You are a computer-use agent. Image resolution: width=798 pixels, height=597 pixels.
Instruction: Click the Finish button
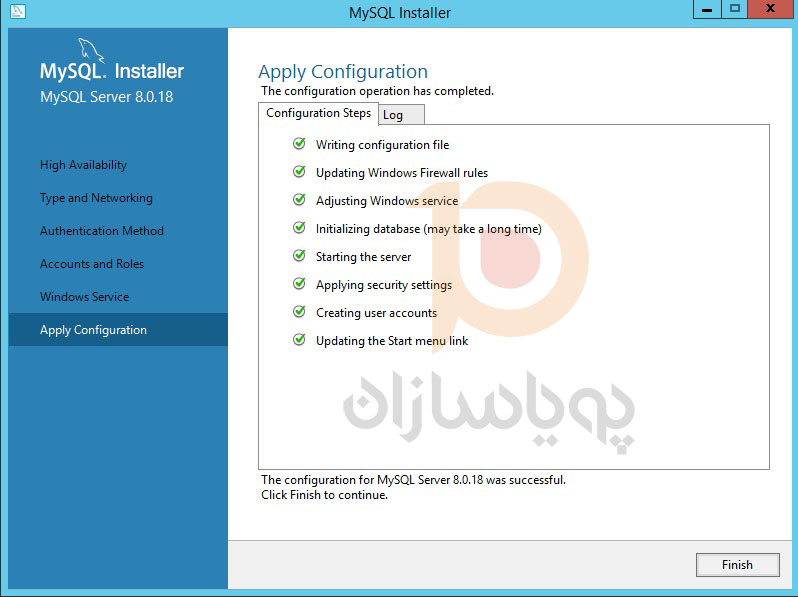pyautogui.click(x=737, y=565)
